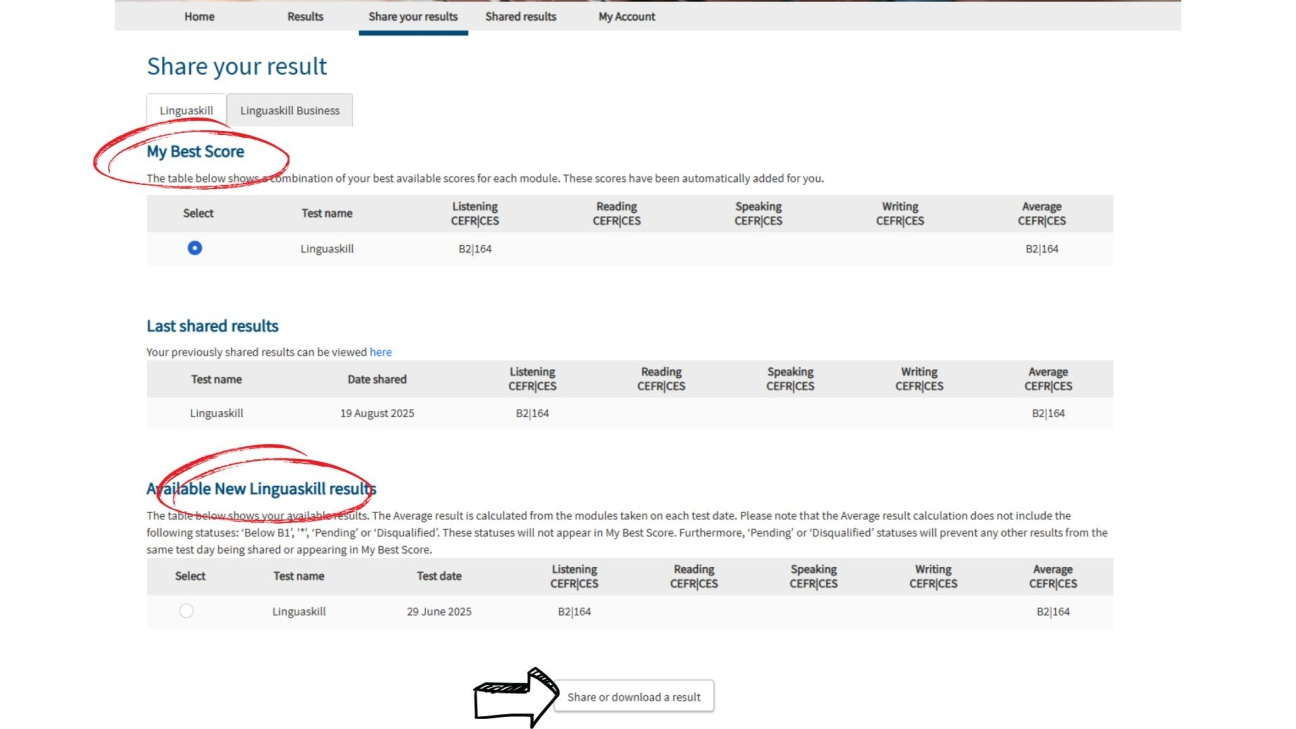Click the Last shared results heading

point(212,326)
